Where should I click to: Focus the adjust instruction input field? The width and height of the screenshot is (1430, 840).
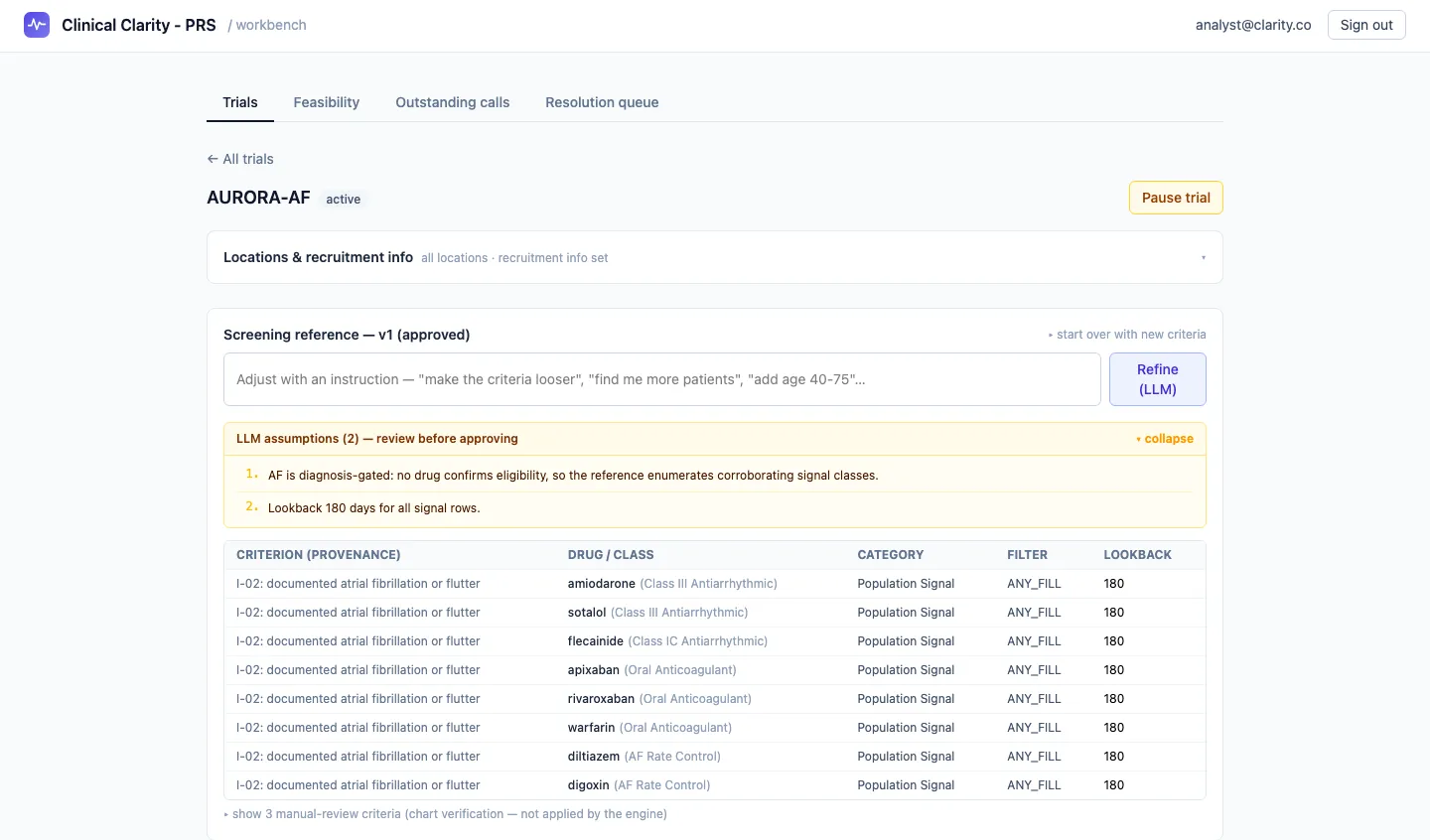(662, 379)
